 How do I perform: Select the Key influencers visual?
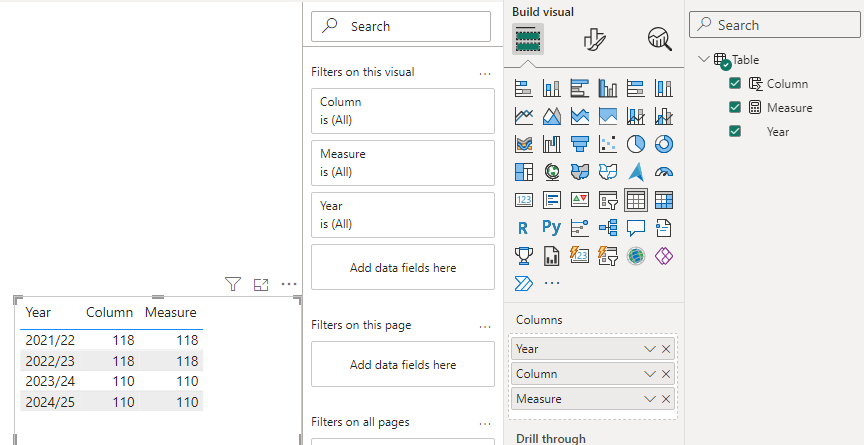580,228
